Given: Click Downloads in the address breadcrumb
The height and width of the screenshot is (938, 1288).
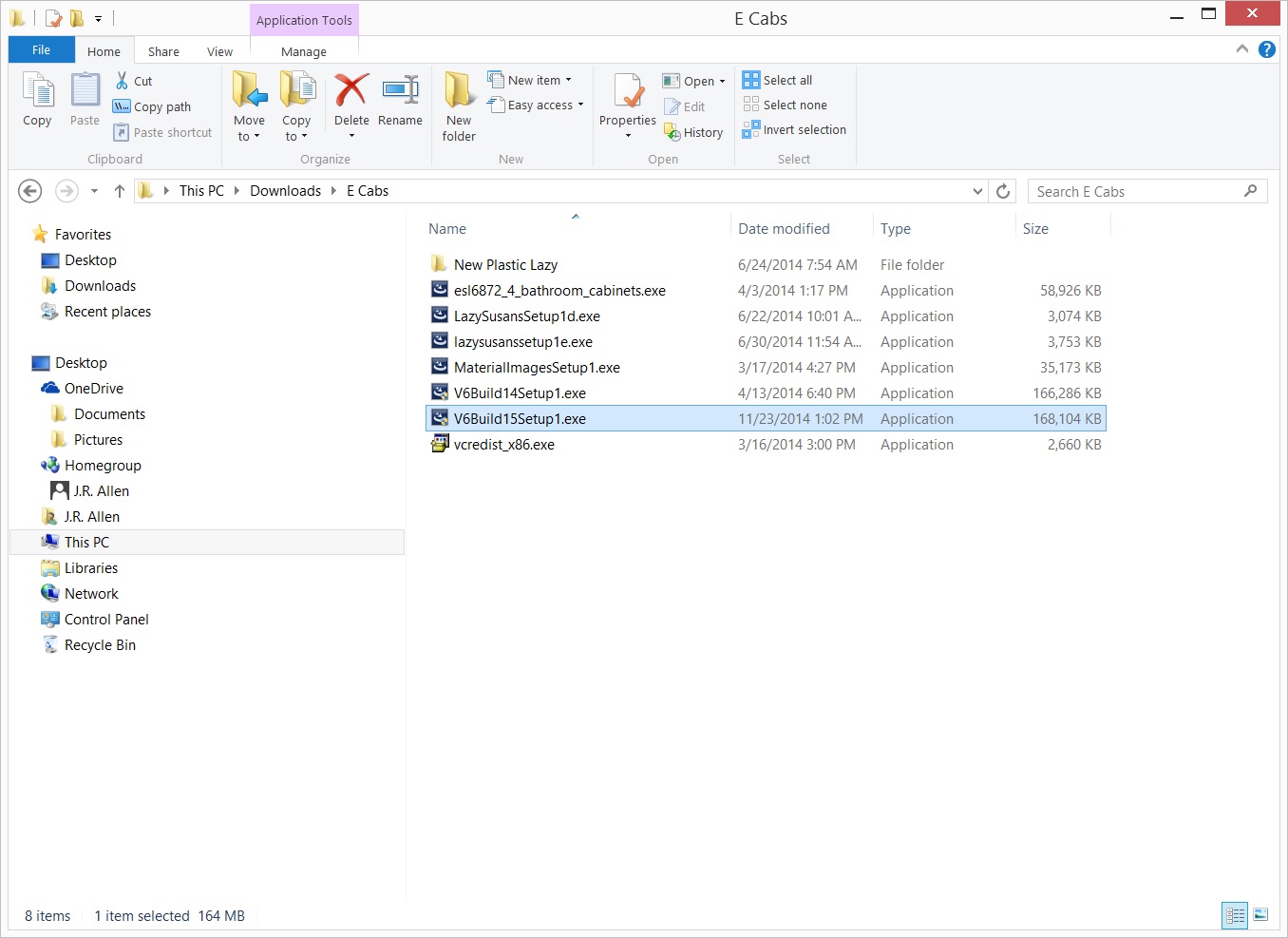Looking at the screenshot, I should coord(285,191).
